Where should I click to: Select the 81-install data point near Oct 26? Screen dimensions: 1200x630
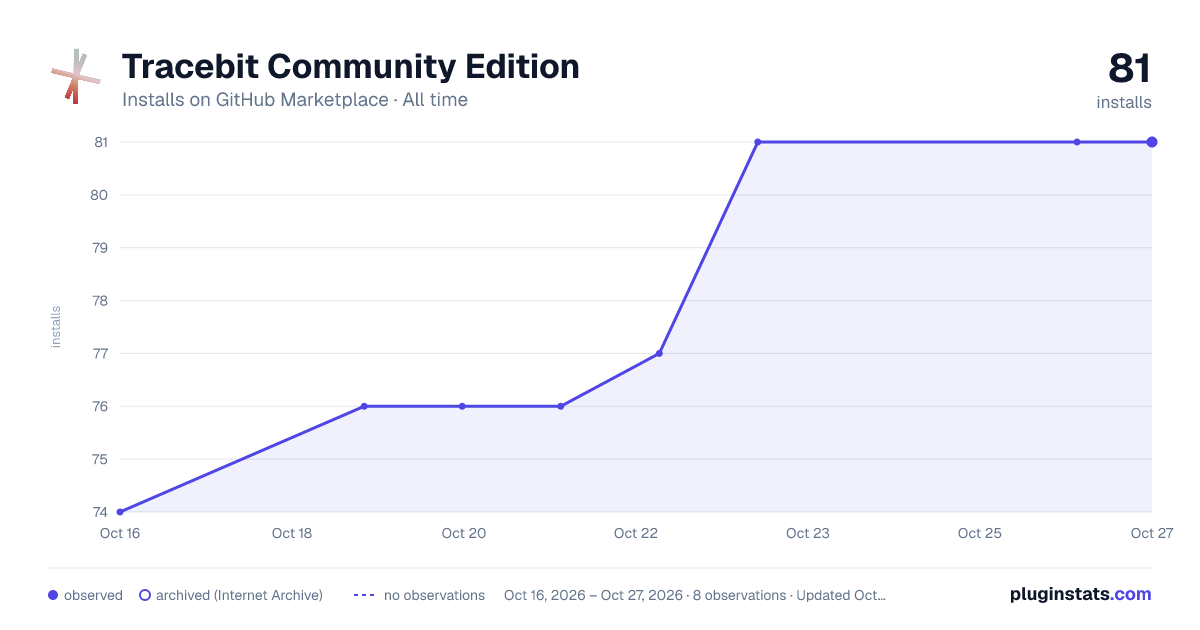1077,142
